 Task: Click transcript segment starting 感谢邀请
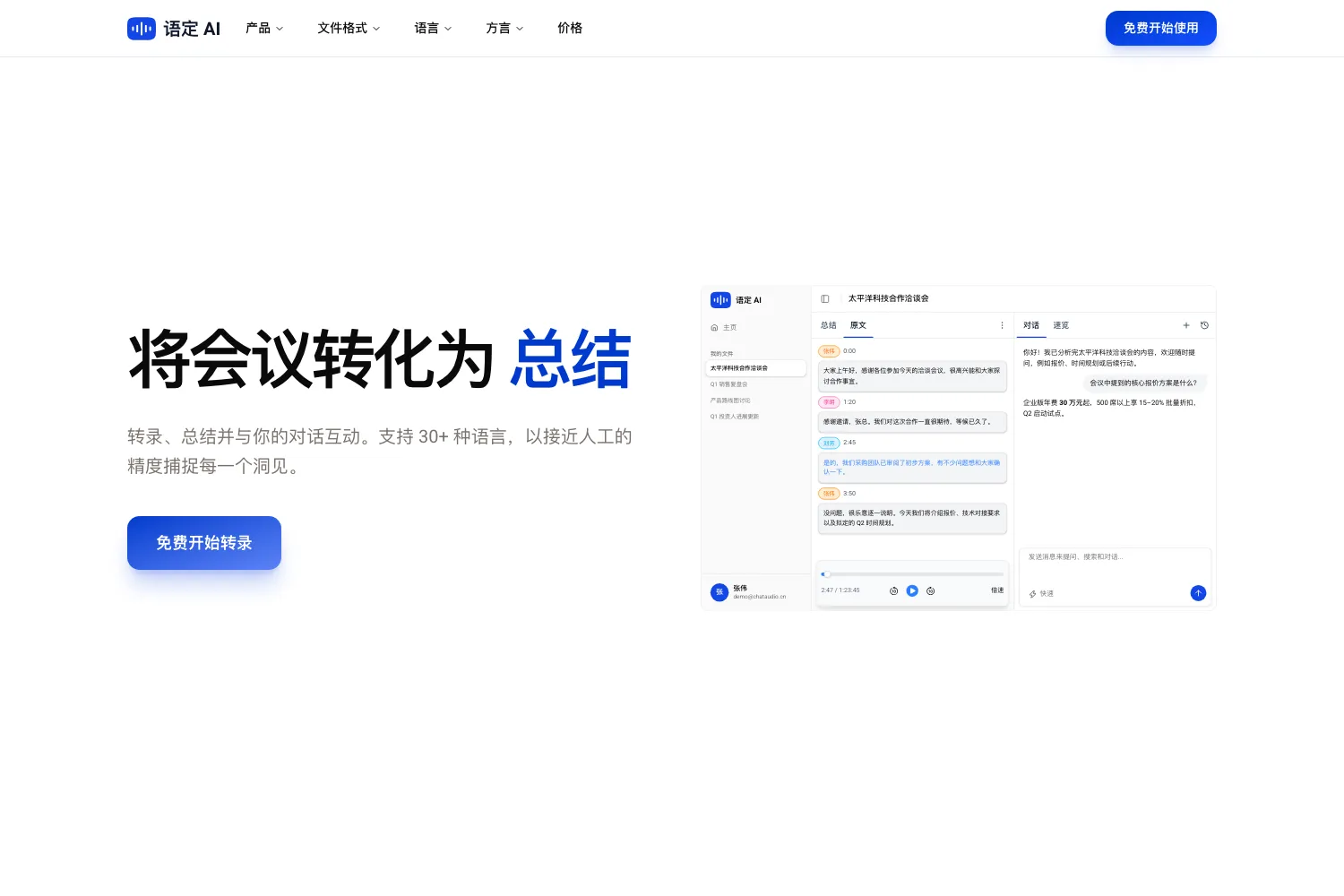912,421
